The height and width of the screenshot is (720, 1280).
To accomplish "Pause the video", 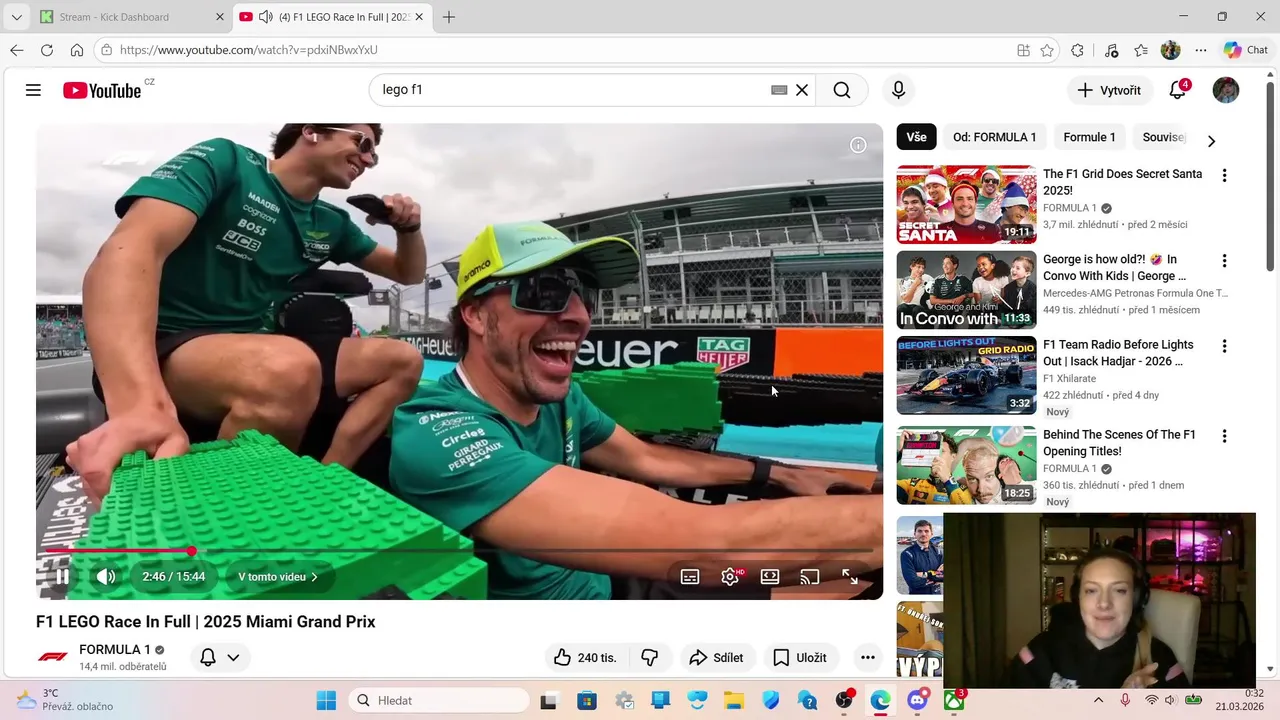I will (x=62, y=576).
